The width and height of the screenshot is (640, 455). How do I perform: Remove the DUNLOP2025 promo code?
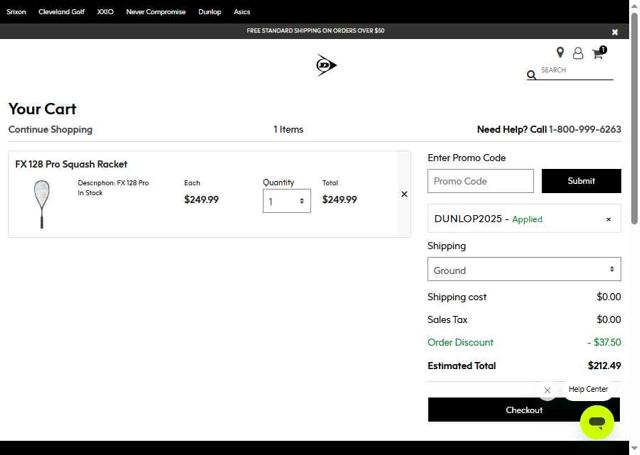(x=608, y=219)
